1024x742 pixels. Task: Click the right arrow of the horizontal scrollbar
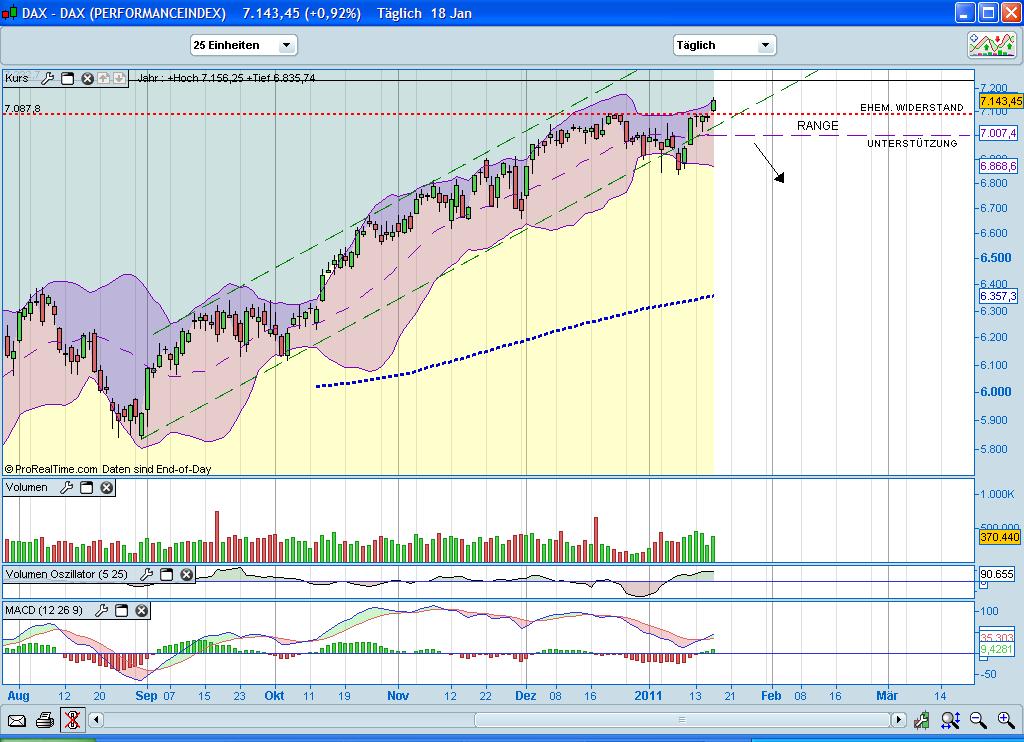(x=900, y=720)
